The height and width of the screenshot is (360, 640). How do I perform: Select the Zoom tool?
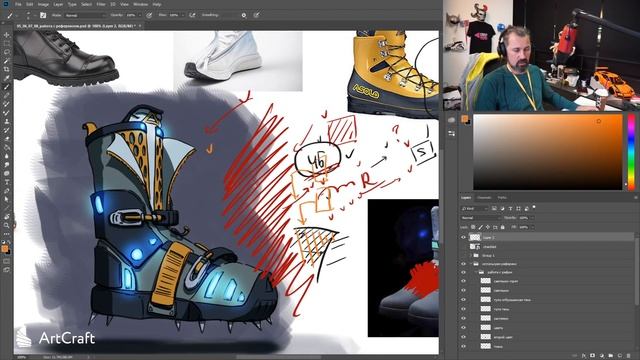click(7, 225)
